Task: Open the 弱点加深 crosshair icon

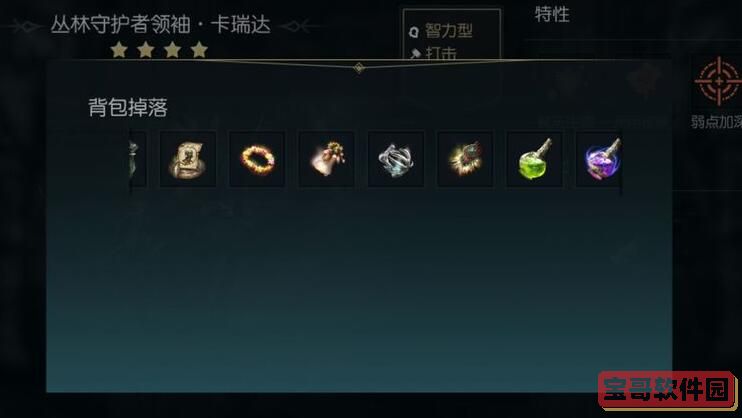Action: (719, 81)
